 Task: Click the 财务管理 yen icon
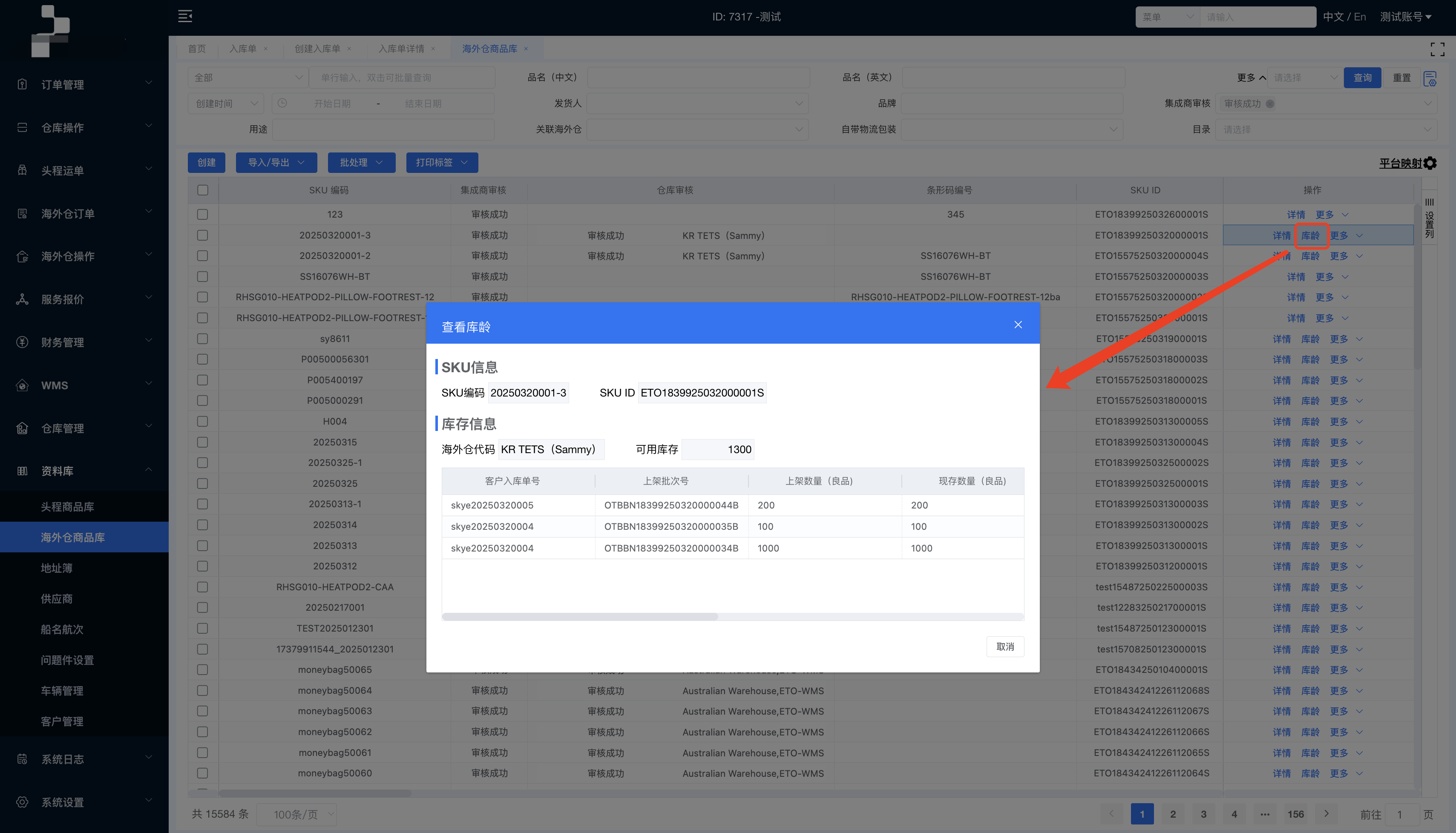point(22,342)
